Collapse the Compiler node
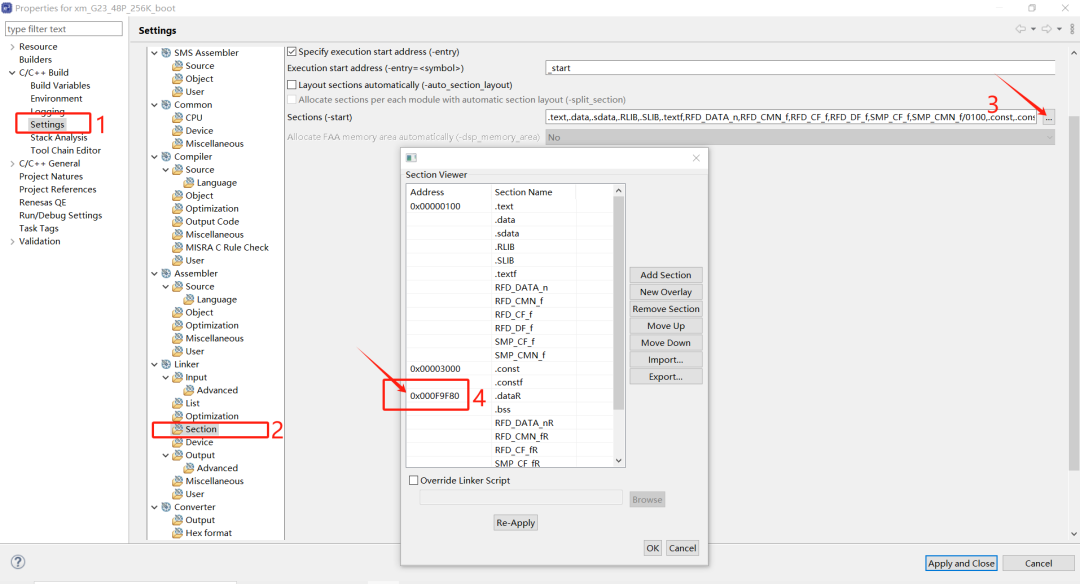Image resolution: width=1080 pixels, height=584 pixels. (154, 156)
